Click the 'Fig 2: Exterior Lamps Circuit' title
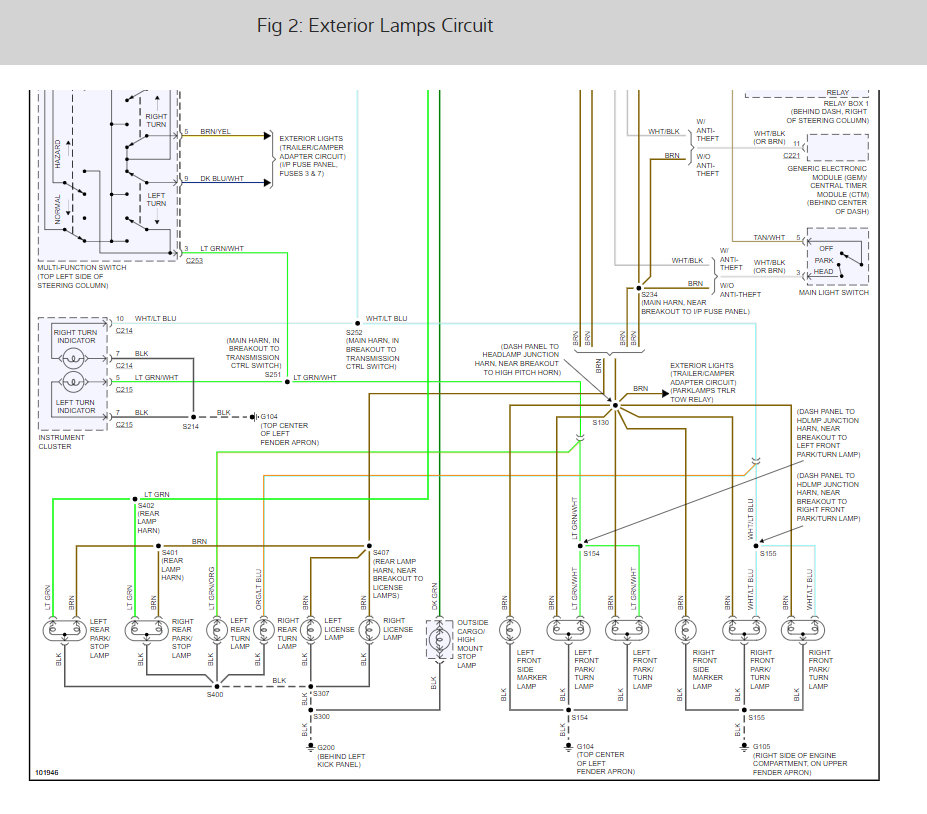 coord(375,25)
